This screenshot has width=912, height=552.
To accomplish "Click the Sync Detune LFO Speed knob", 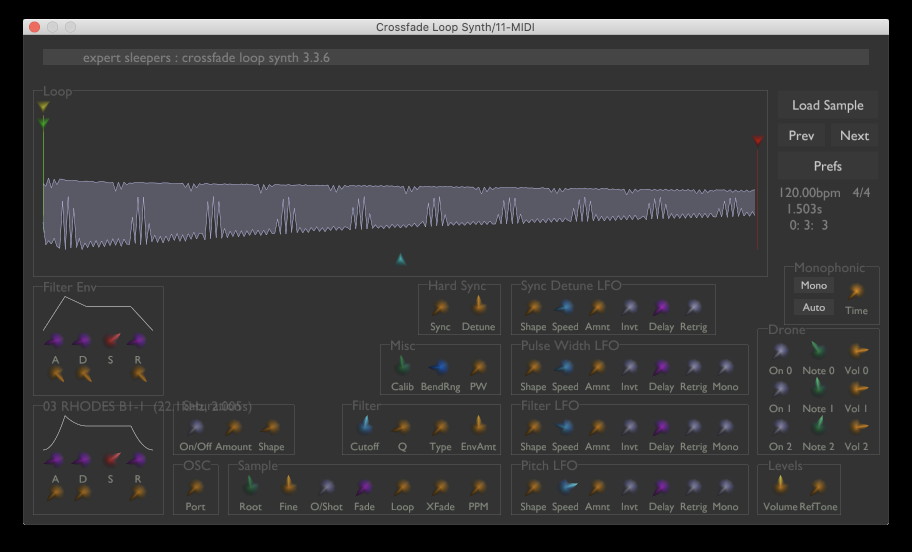I will 565,307.
